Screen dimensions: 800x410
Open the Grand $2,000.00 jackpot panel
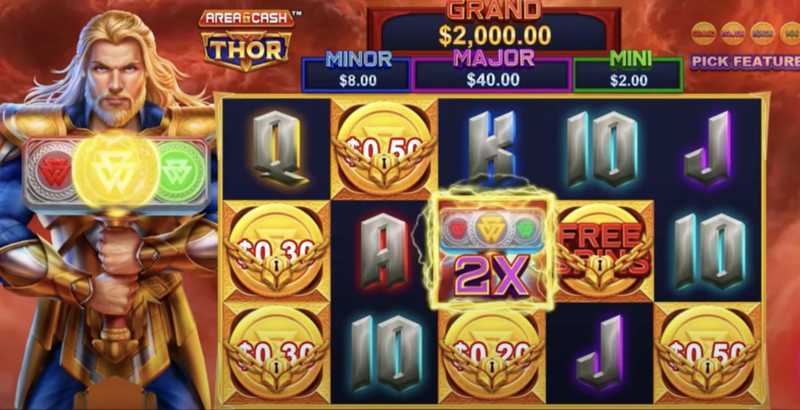pos(494,30)
